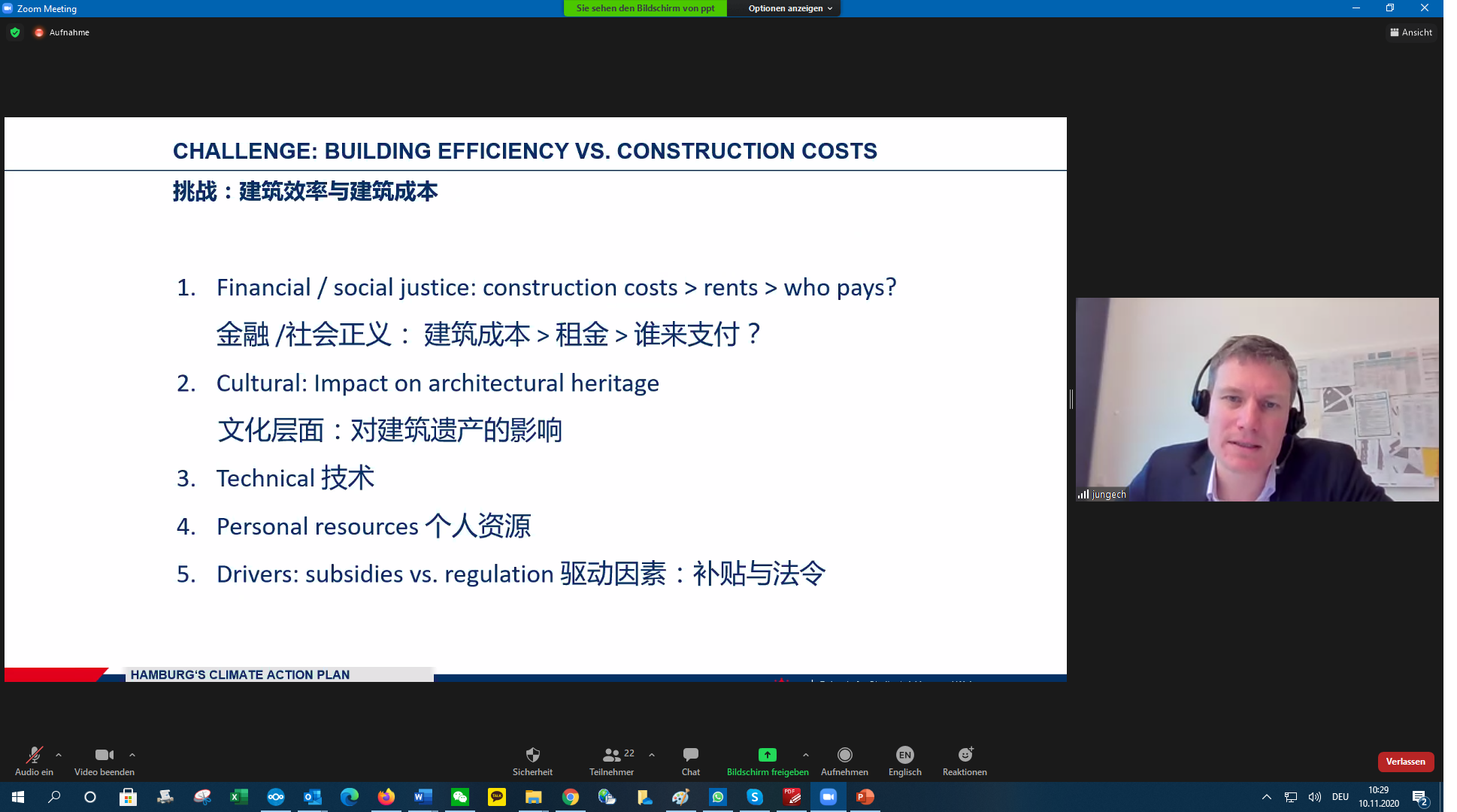Open Optionen anzeigen dropdown at top
This screenshot has height=812, width=1457.
[x=789, y=8]
